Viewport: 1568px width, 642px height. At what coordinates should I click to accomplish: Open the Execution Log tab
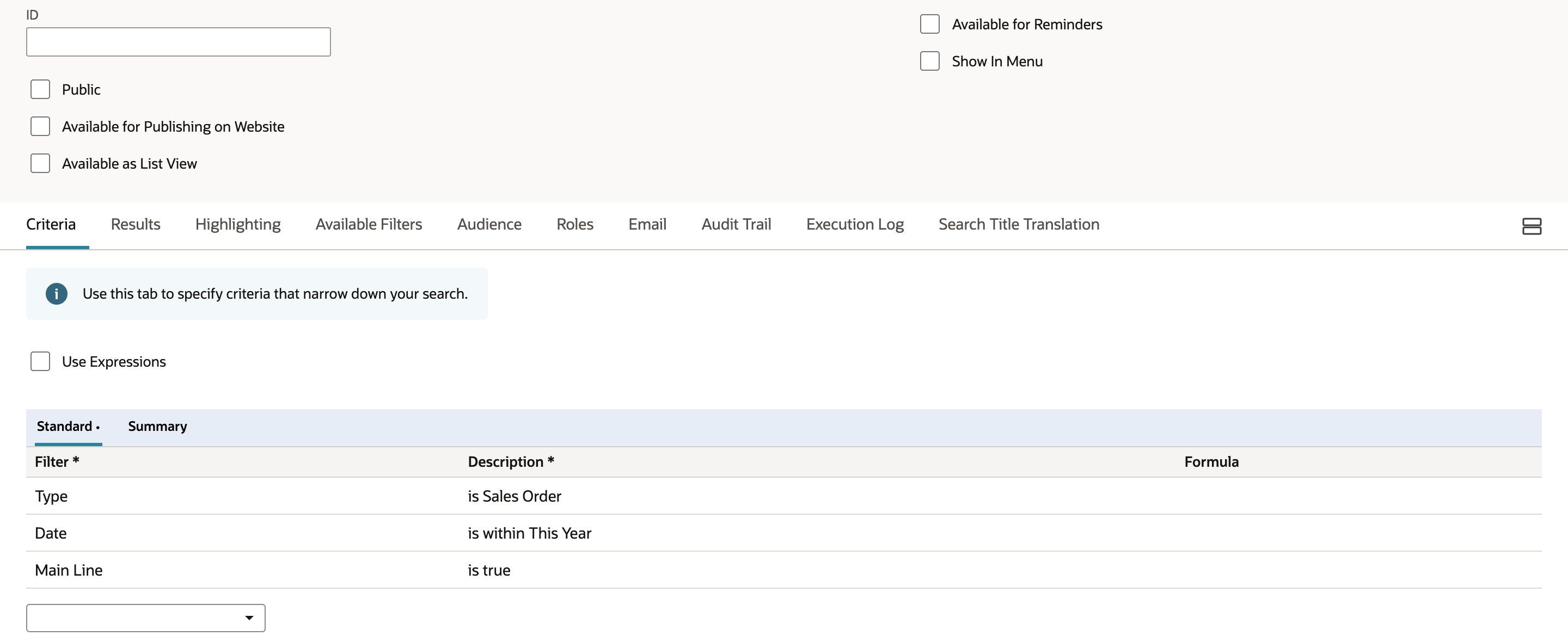[x=855, y=225]
